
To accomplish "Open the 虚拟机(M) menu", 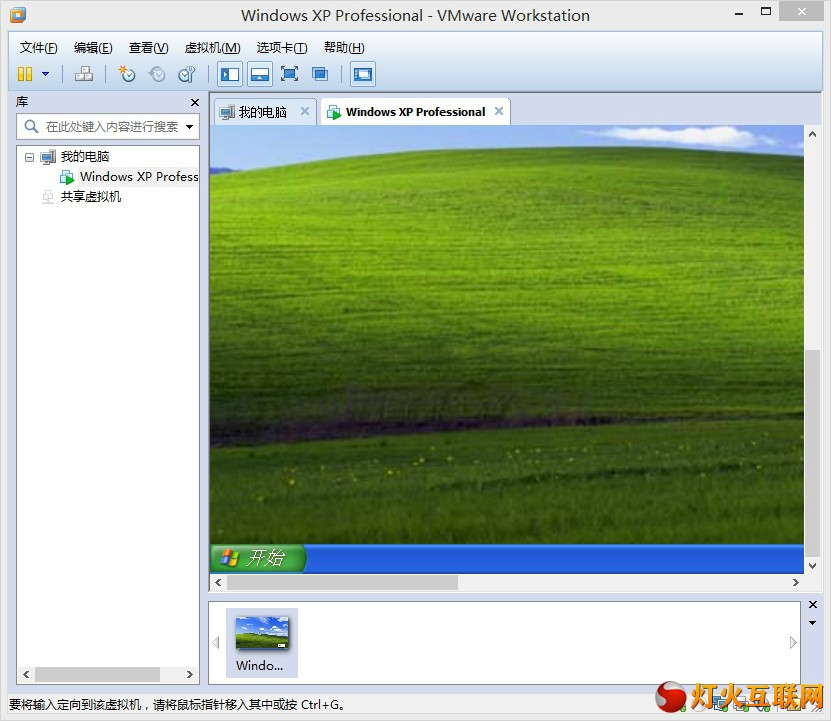I will 213,48.
